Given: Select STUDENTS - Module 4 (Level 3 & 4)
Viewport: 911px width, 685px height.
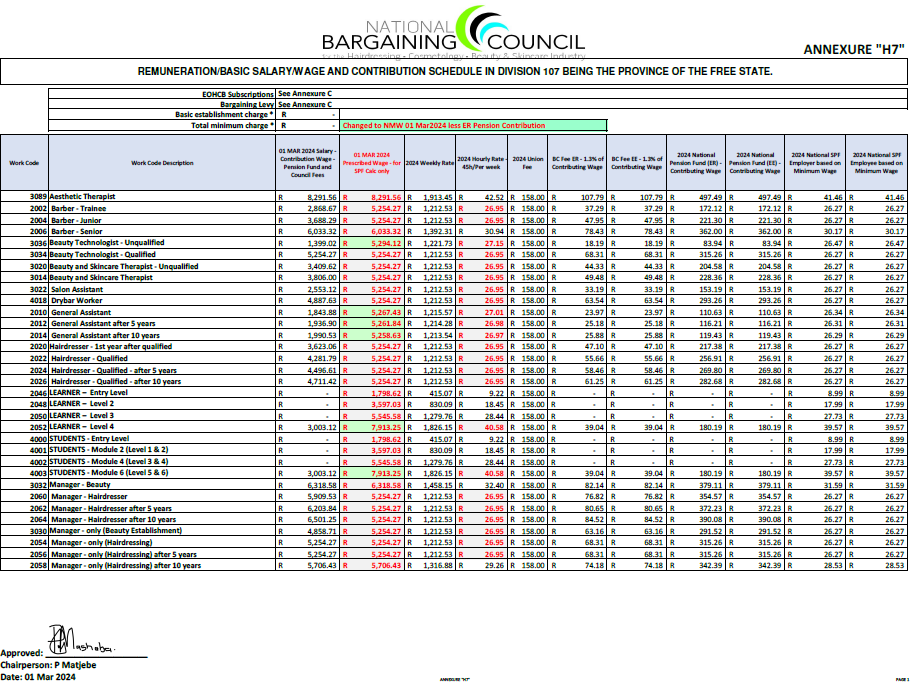Looking at the screenshot, I should pos(109,461).
